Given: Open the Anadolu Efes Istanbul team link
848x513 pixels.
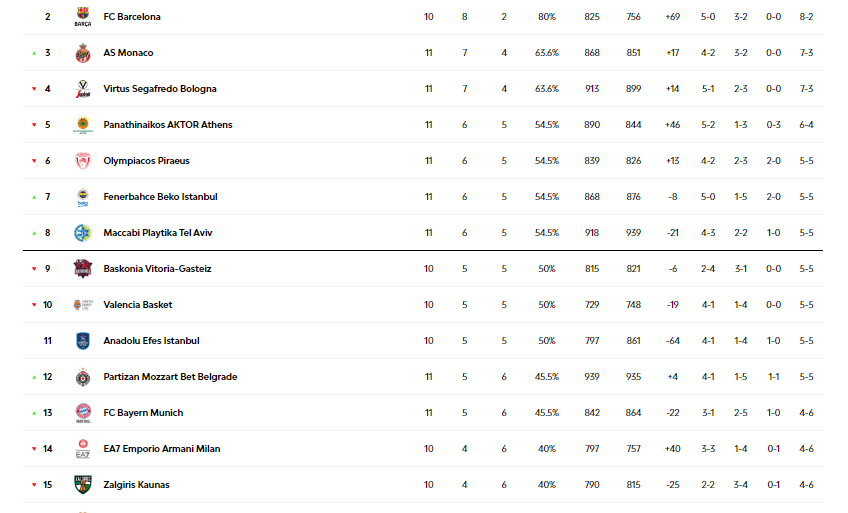Looking at the screenshot, I should 151,341.
